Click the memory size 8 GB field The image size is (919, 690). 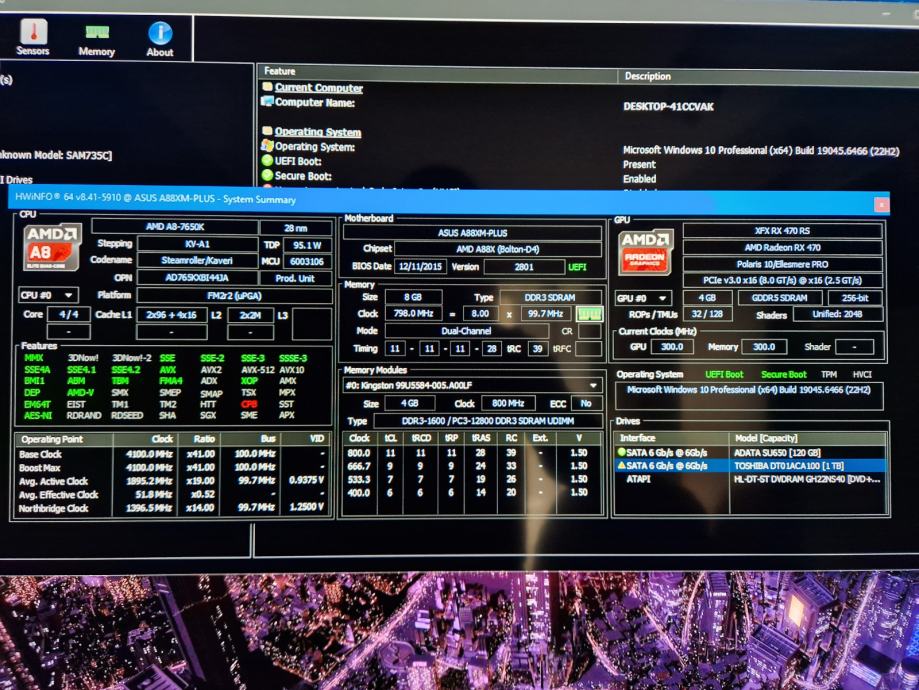(x=413, y=297)
